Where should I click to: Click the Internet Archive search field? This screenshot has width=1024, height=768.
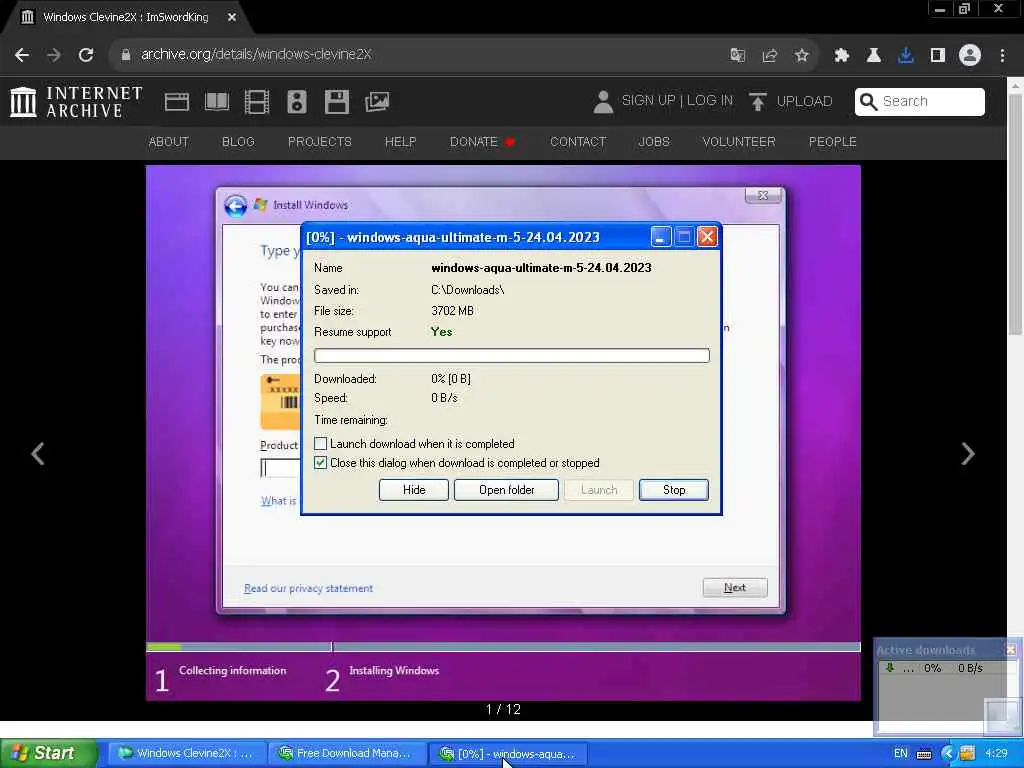point(920,101)
